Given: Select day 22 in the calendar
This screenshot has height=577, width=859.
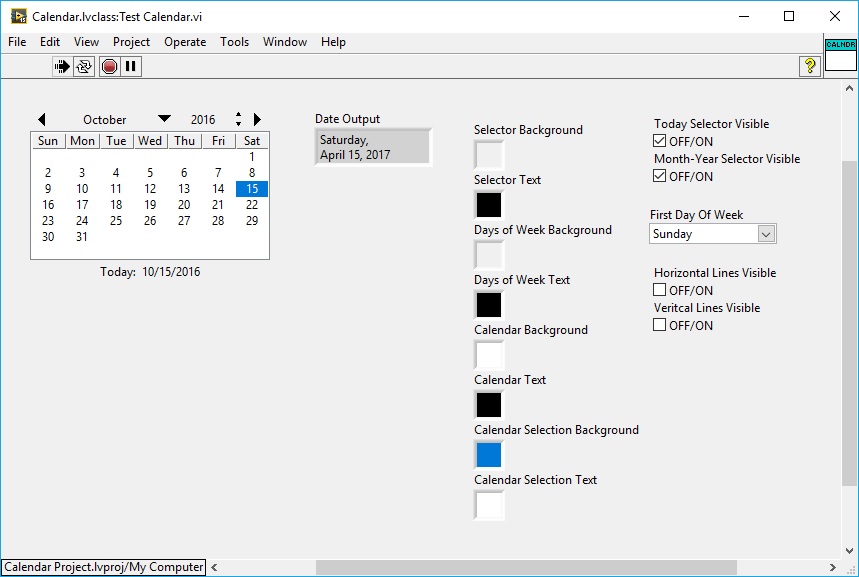Looking at the screenshot, I should 252,205.
